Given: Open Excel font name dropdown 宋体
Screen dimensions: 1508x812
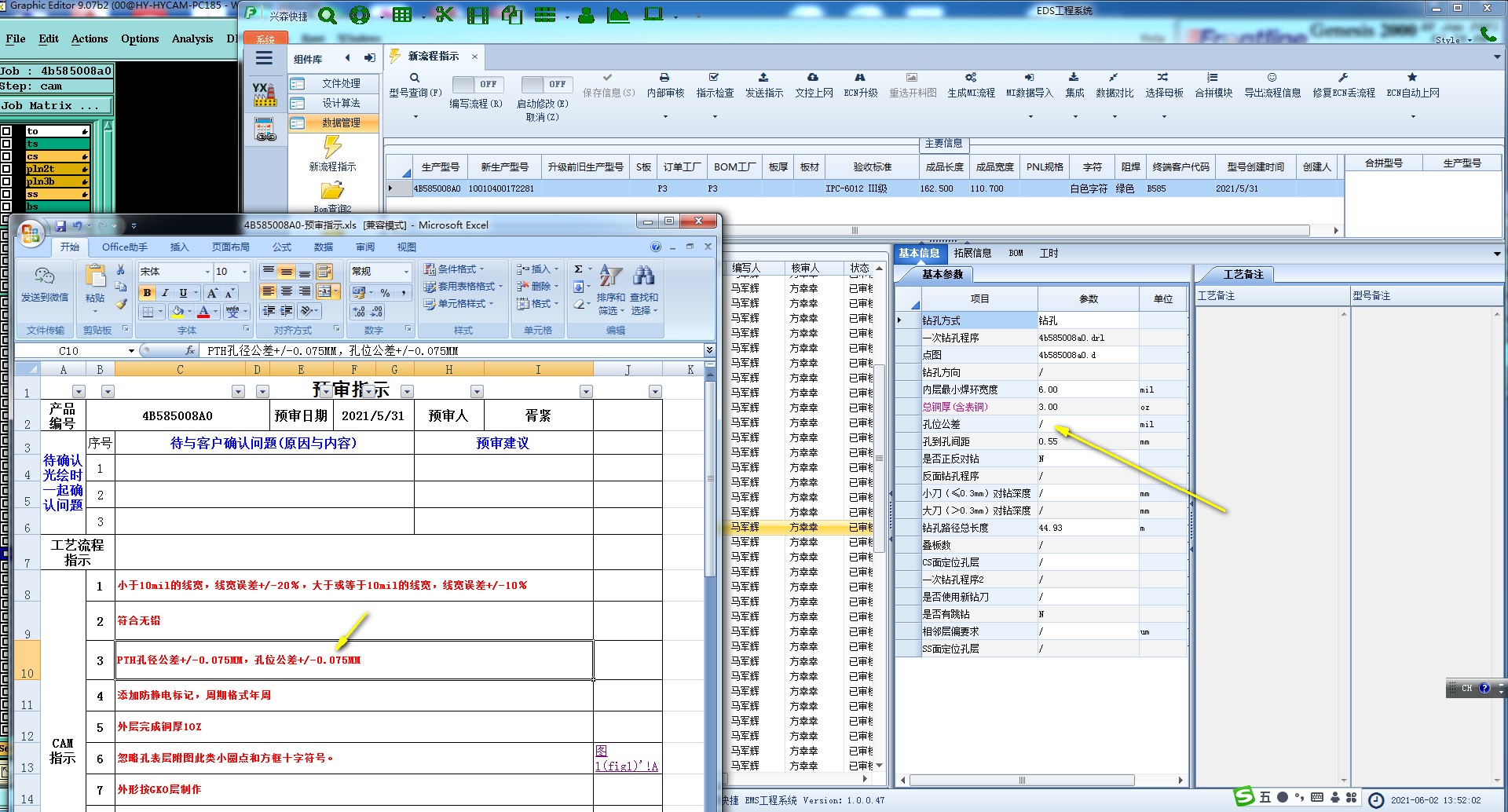Looking at the screenshot, I should click(207, 272).
